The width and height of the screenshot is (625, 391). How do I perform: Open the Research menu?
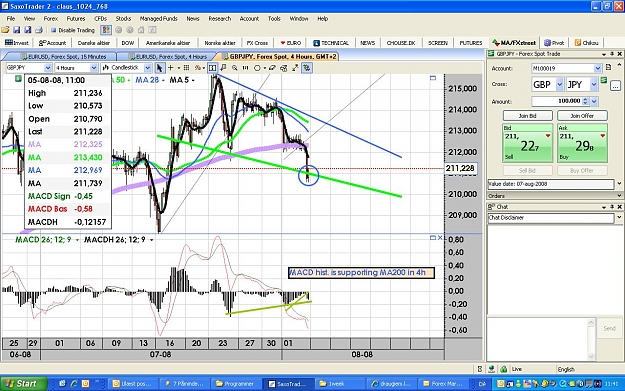point(220,18)
